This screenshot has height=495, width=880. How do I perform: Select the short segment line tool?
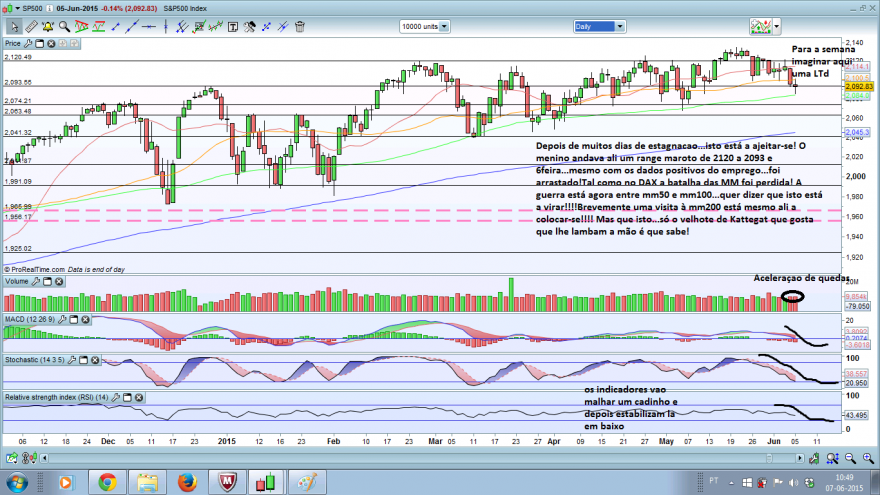coord(116,26)
